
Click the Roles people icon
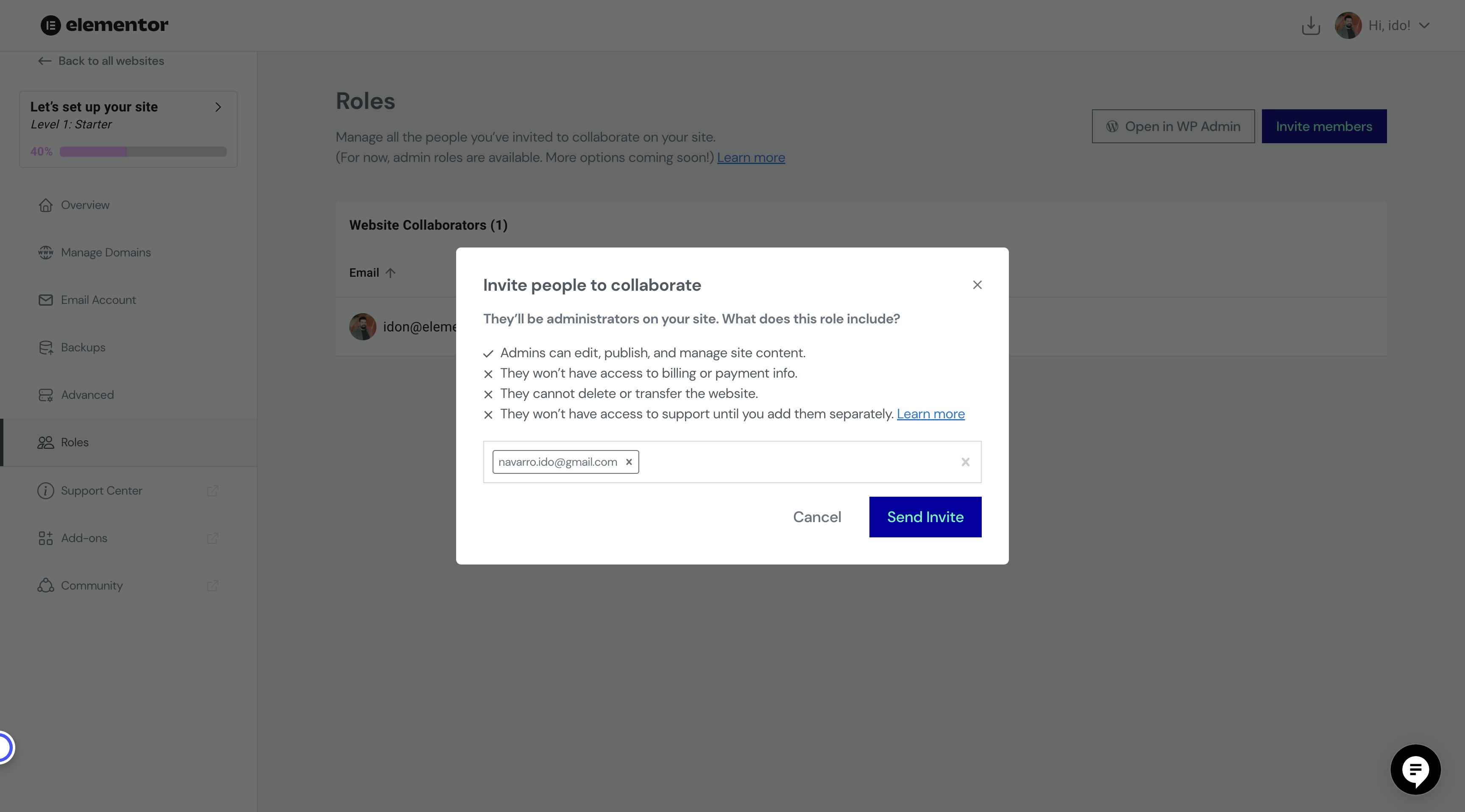(x=45, y=442)
